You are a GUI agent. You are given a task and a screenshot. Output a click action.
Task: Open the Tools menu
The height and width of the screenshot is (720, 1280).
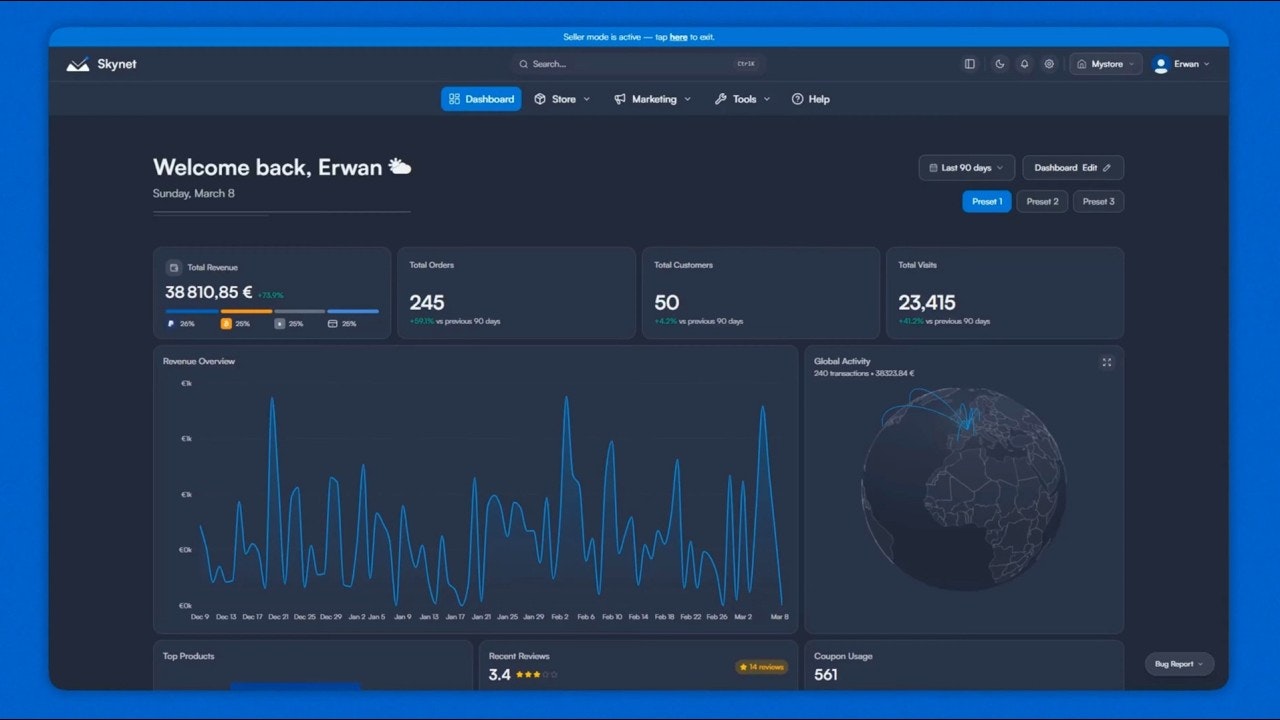tap(742, 99)
